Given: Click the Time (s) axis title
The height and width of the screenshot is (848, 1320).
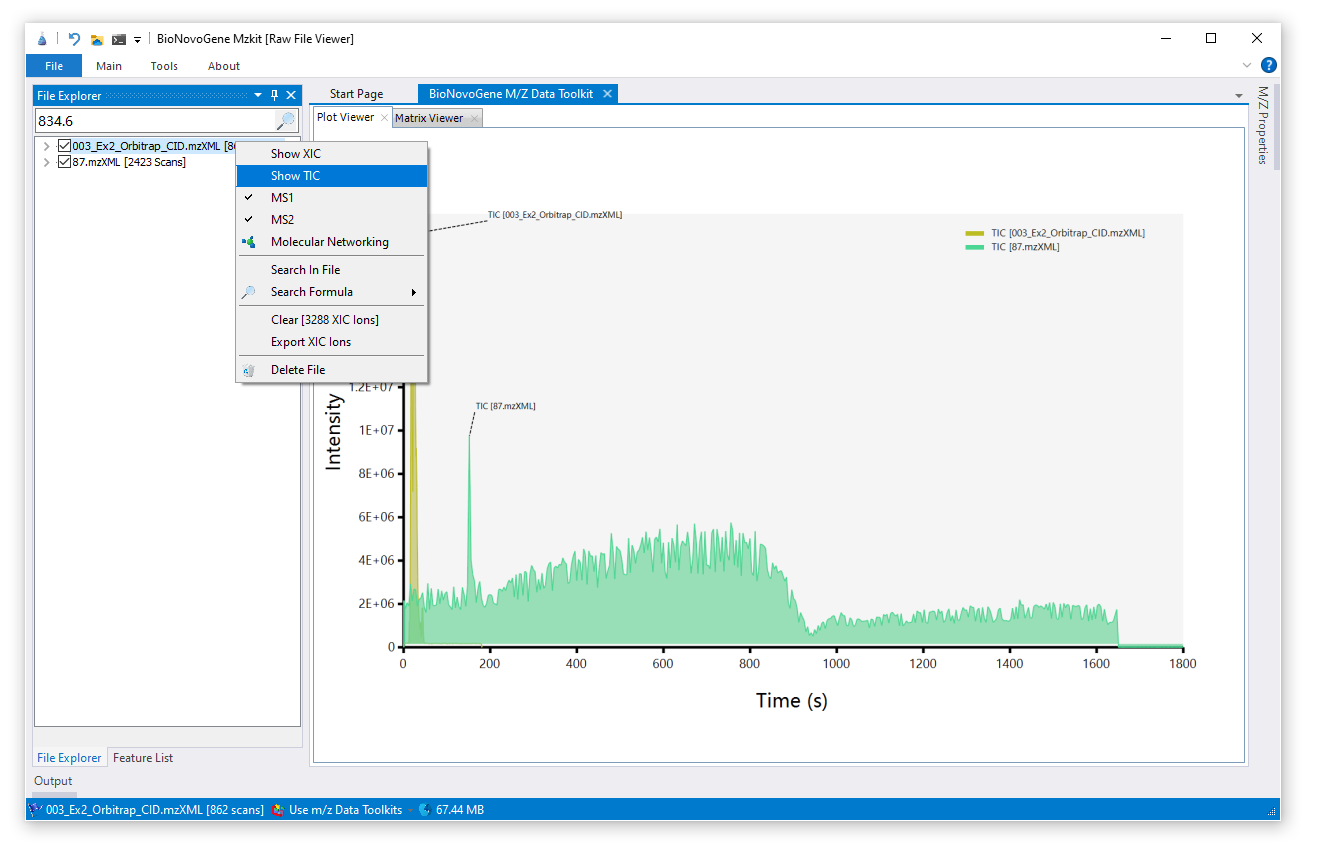Looking at the screenshot, I should [x=792, y=701].
